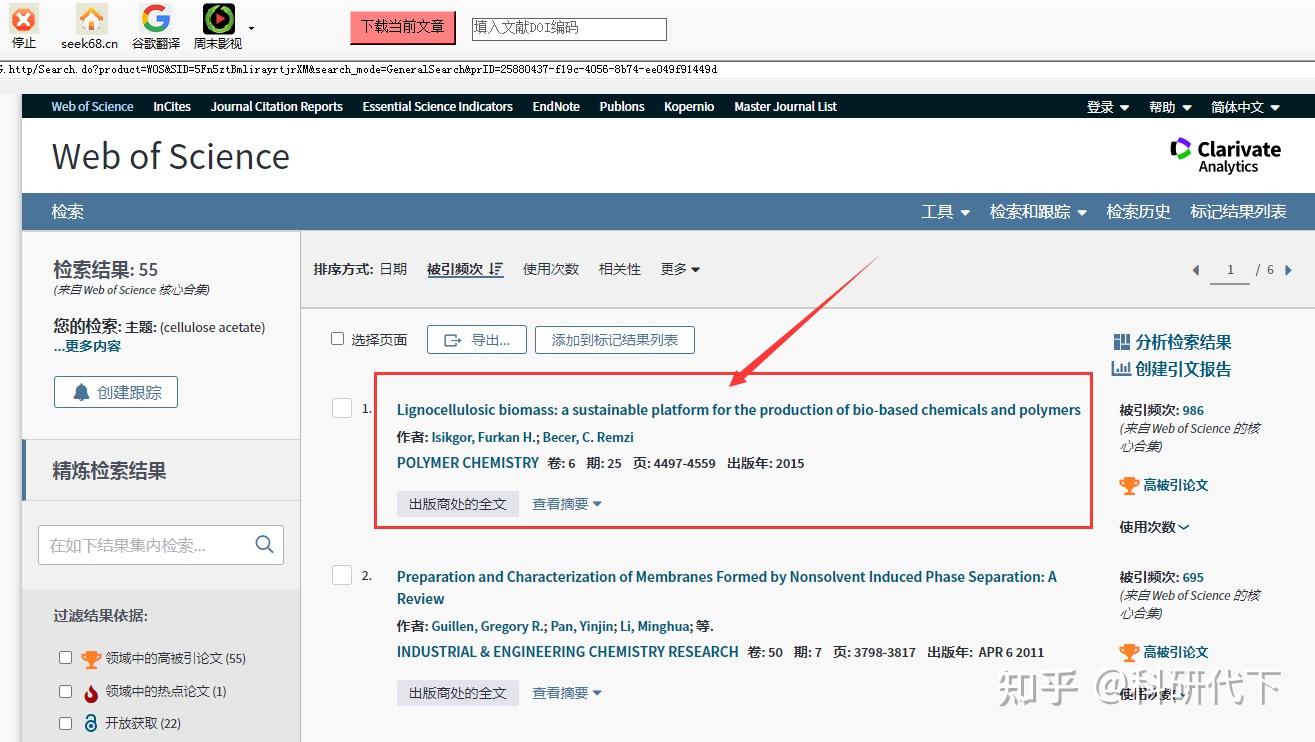This screenshot has width=1315, height=742.
Task: Open author Guillen, Gregory R.
Action: pos(489,626)
